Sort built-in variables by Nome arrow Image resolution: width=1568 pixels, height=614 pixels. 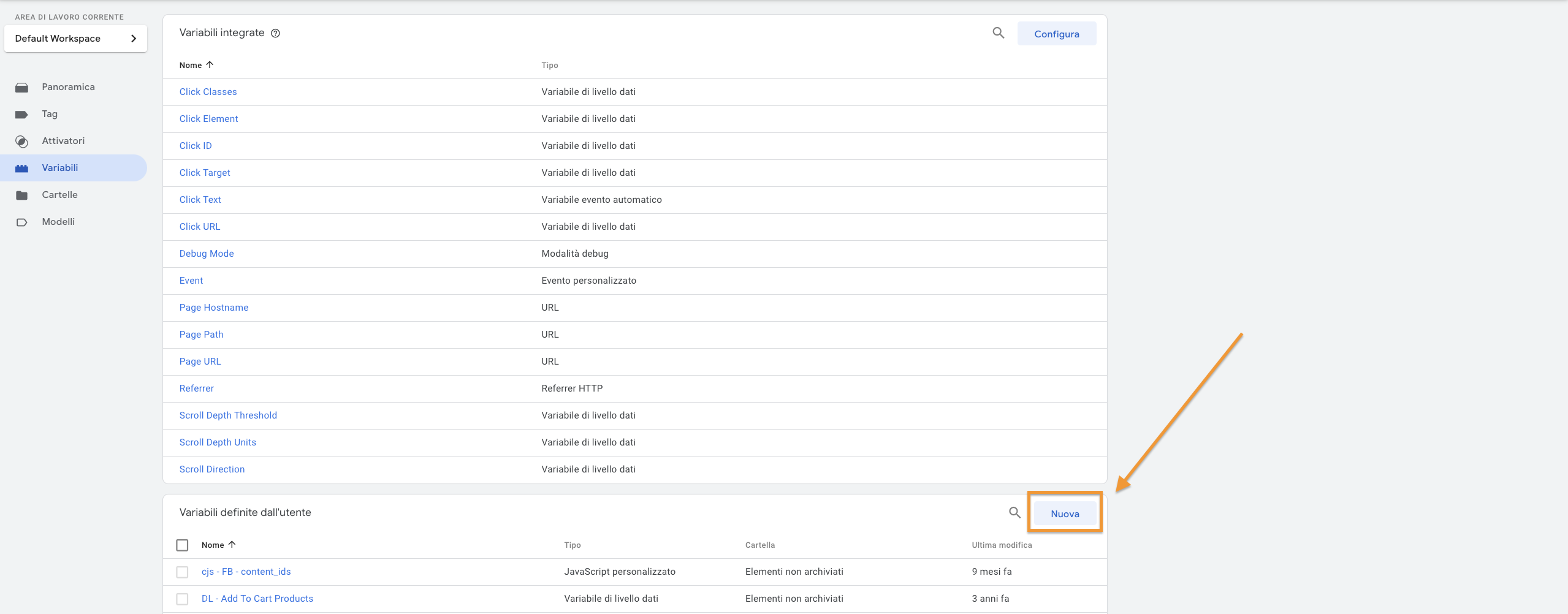210,64
